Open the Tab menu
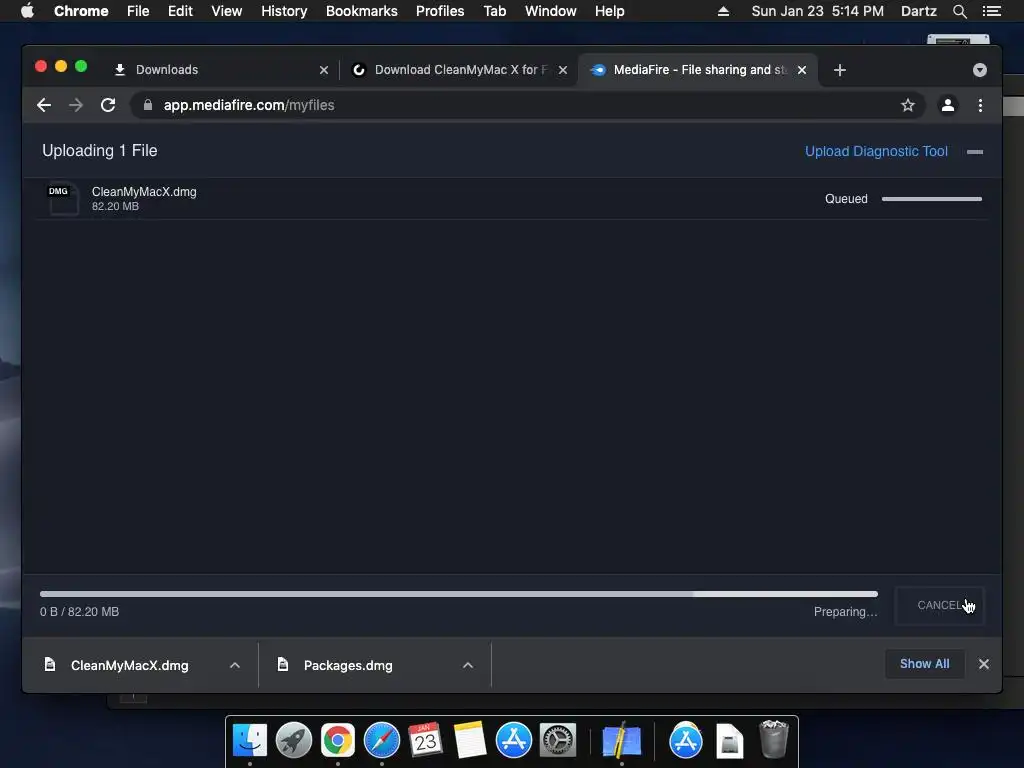This screenshot has width=1024, height=768. click(494, 11)
